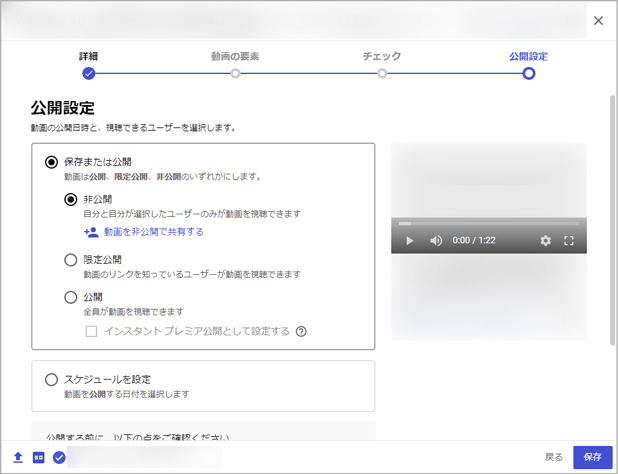
Task: Click the 戻る button
Action: [x=553, y=457]
